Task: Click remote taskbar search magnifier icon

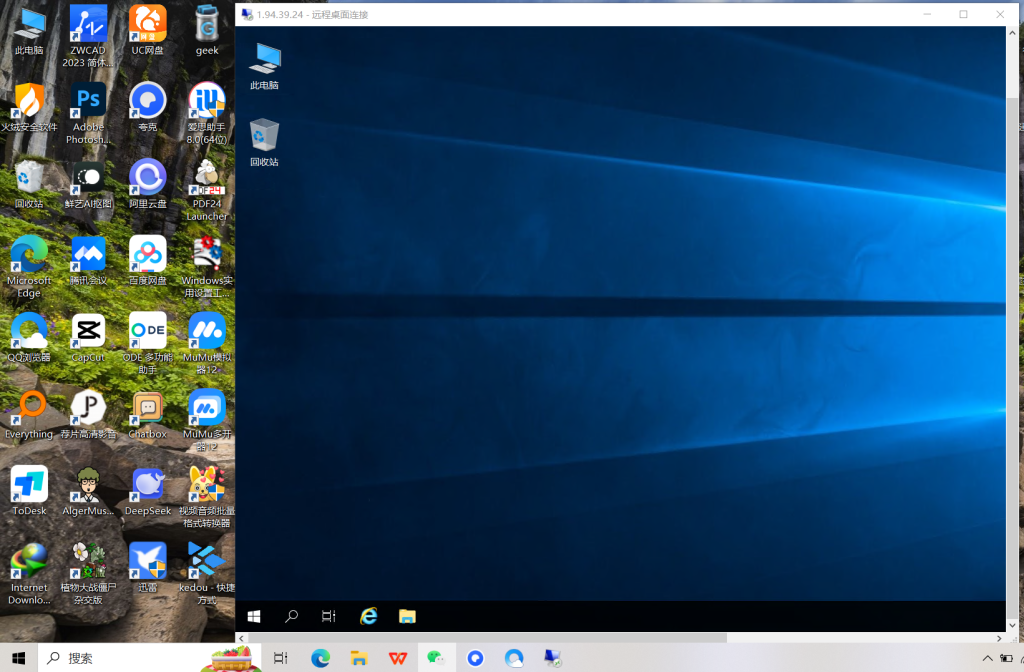Action: click(x=291, y=616)
